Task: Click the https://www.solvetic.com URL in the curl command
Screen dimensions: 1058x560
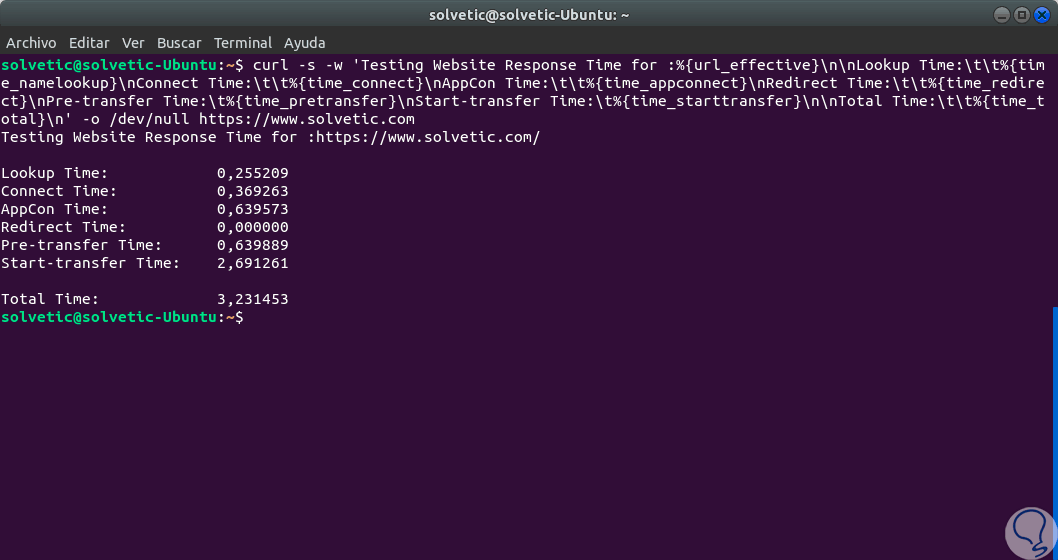Action: point(307,119)
